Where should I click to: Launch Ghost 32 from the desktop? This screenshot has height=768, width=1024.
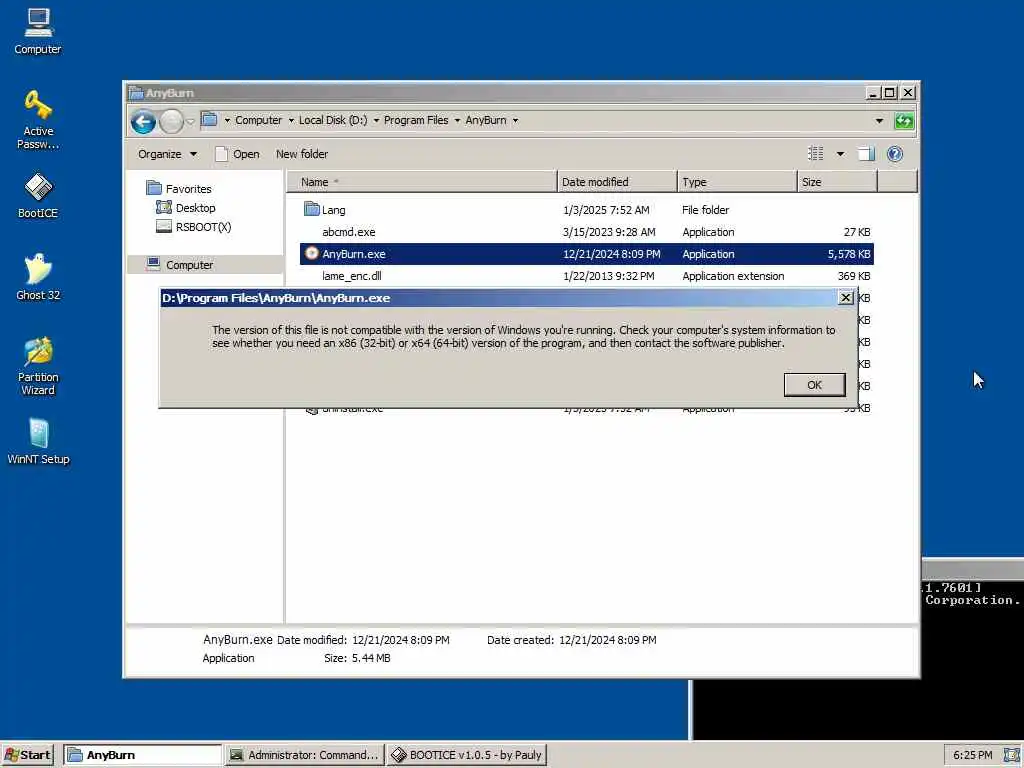[x=38, y=277]
